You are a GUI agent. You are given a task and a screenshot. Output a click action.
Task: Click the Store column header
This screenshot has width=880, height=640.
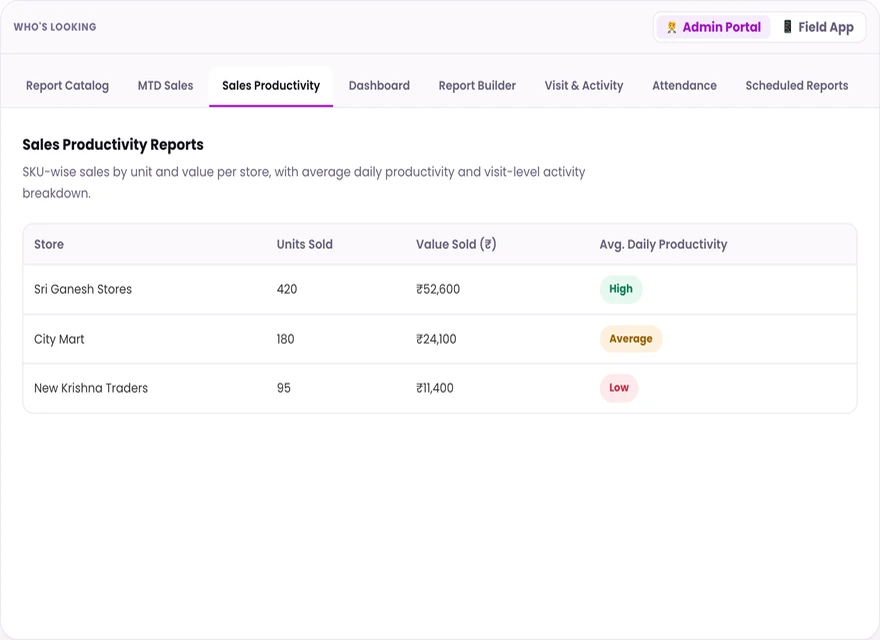(x=49, y=244)
